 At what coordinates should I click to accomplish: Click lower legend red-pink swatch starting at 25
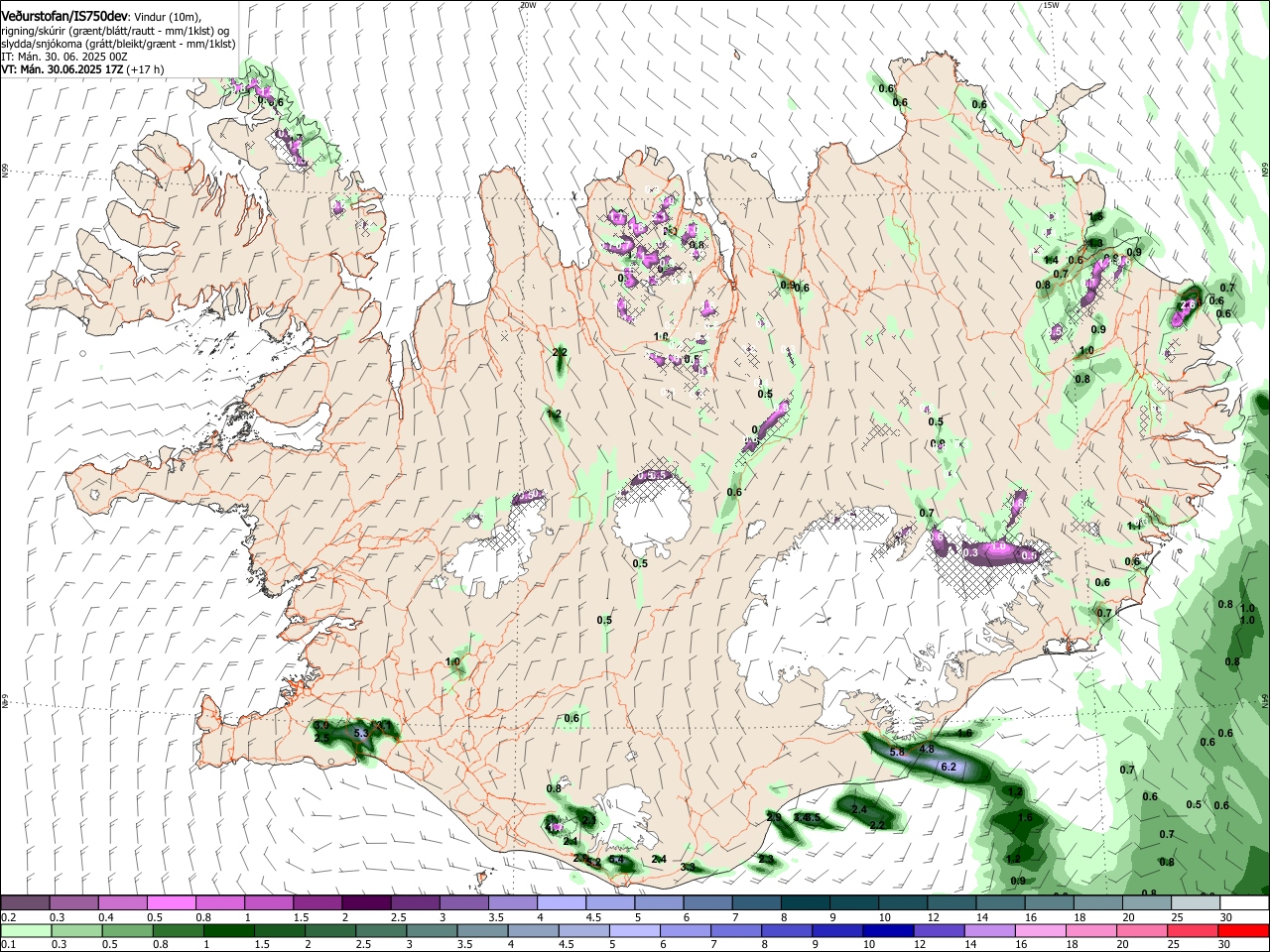coord(1193,930)
